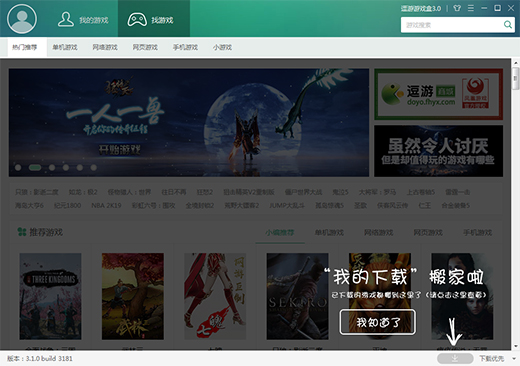520x366 pixels.
Task: Switch to 单机游戏 in top navigation
Action: pyautogui.click(x=65, y=47)
